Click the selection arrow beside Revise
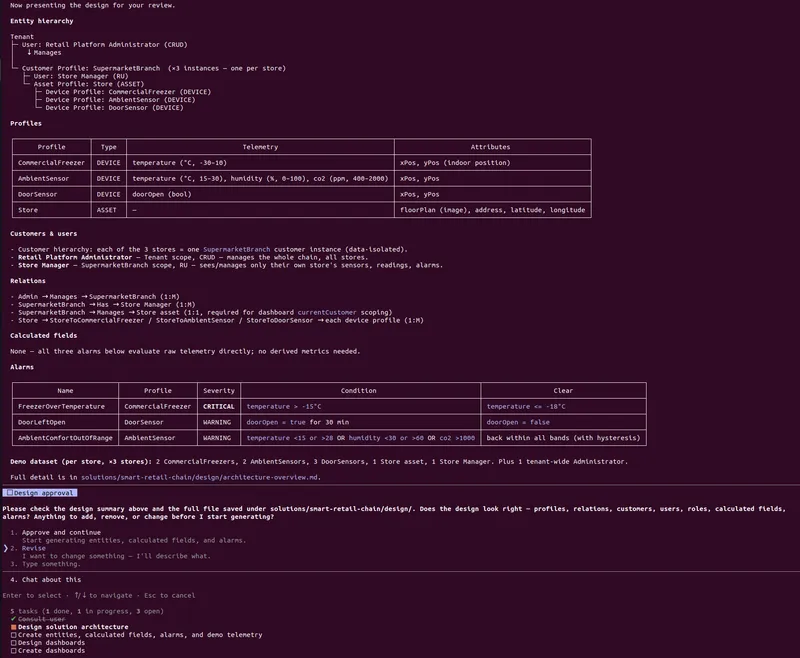Image resolution: width=800 pixels, height=658 pixels. (x=6, y=548)
